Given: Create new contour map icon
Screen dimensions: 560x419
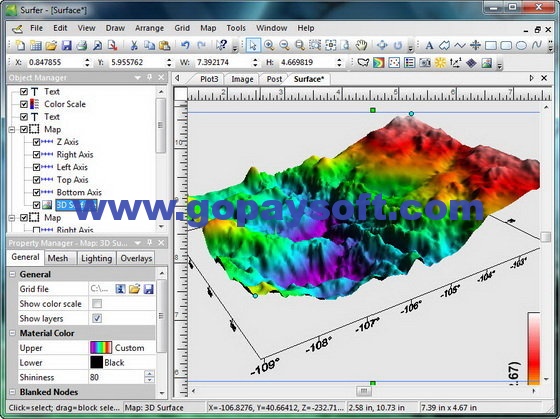Looking at the screenshot, I should (x=379, y=63).
